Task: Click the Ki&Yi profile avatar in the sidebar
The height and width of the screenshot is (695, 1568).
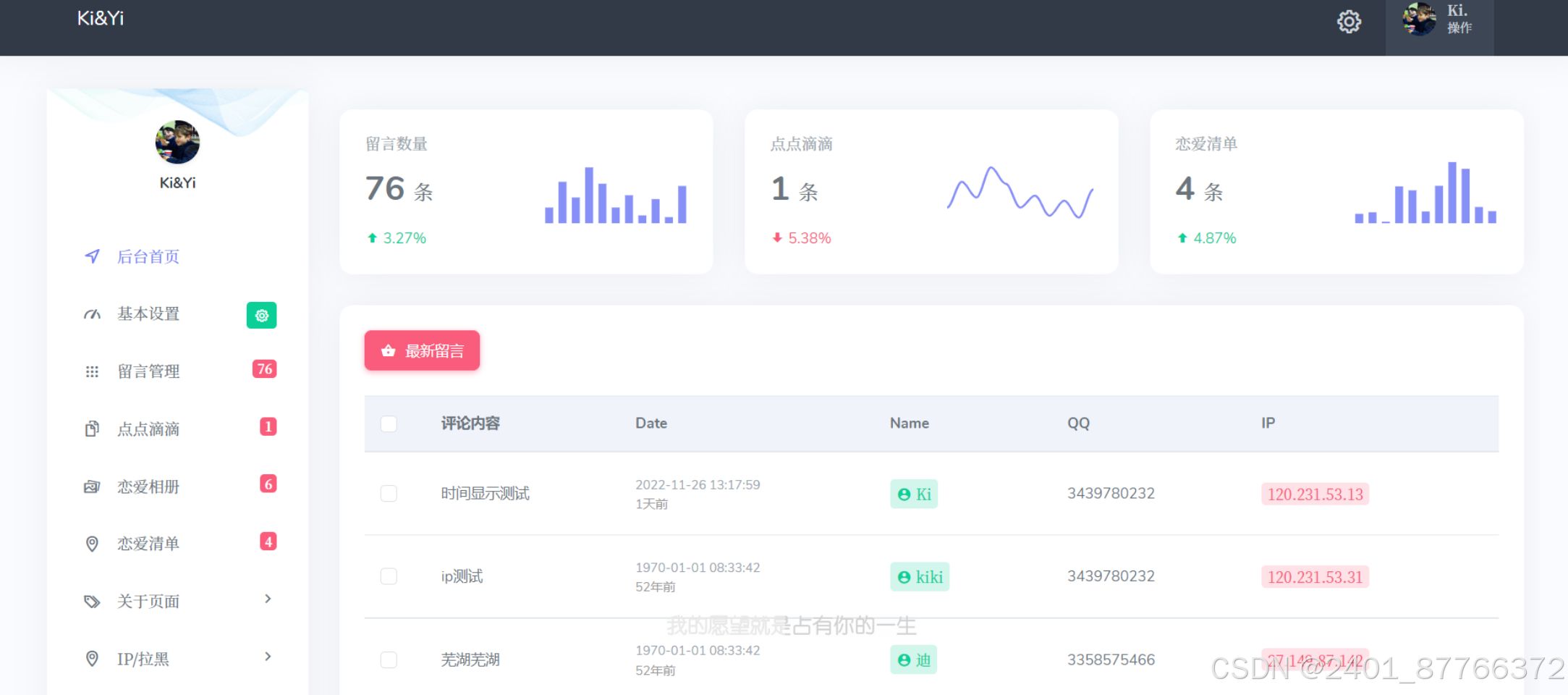Action: tap(177, 142)
